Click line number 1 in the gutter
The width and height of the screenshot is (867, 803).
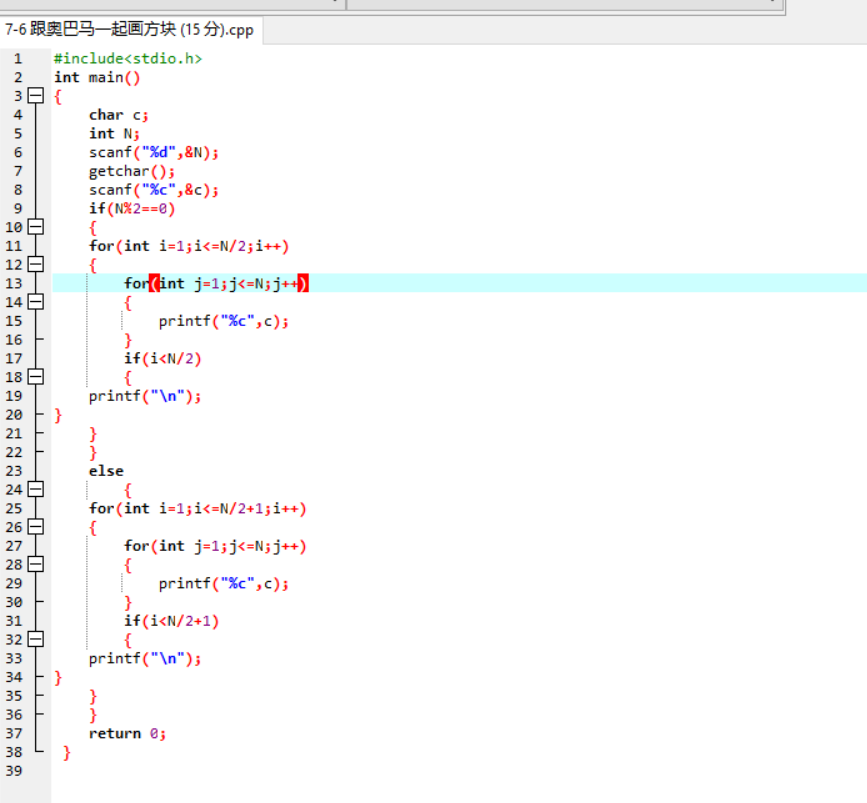18,59
